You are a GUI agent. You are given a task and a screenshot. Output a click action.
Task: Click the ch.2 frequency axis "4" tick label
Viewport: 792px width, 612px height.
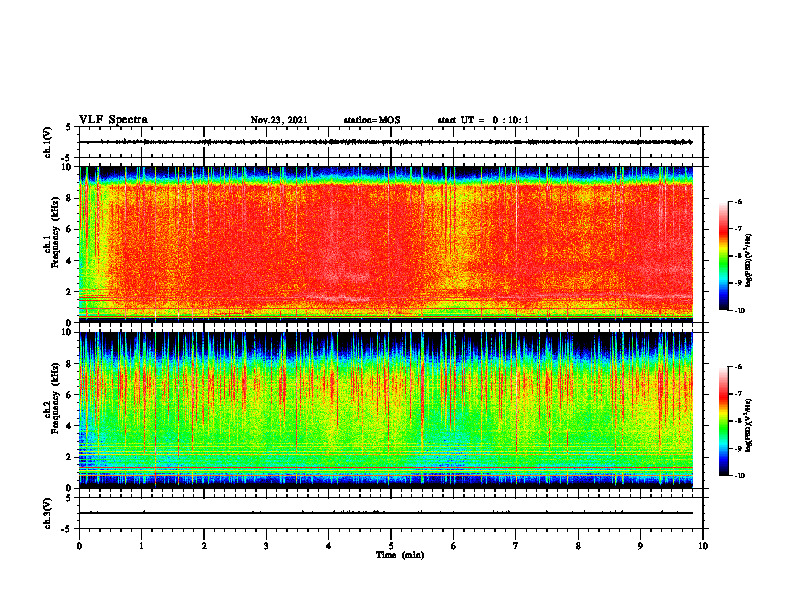68,426
